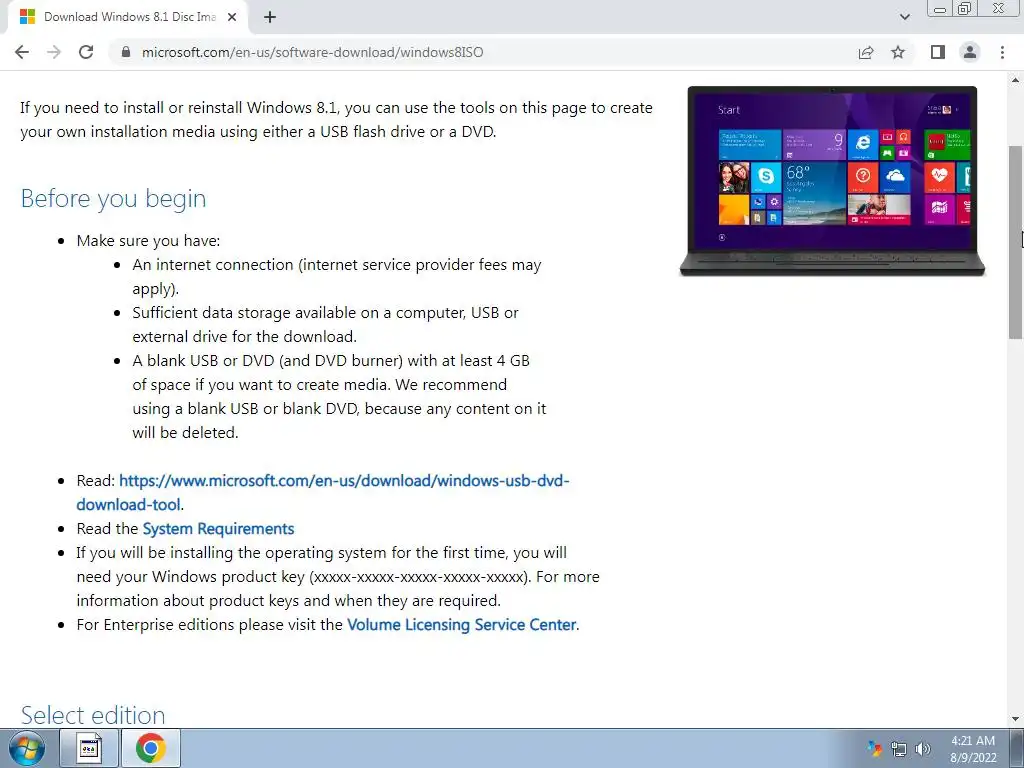Open the network status tray icon
The width and height of the screenshot is (1024, 768).
tap(899, 748)
